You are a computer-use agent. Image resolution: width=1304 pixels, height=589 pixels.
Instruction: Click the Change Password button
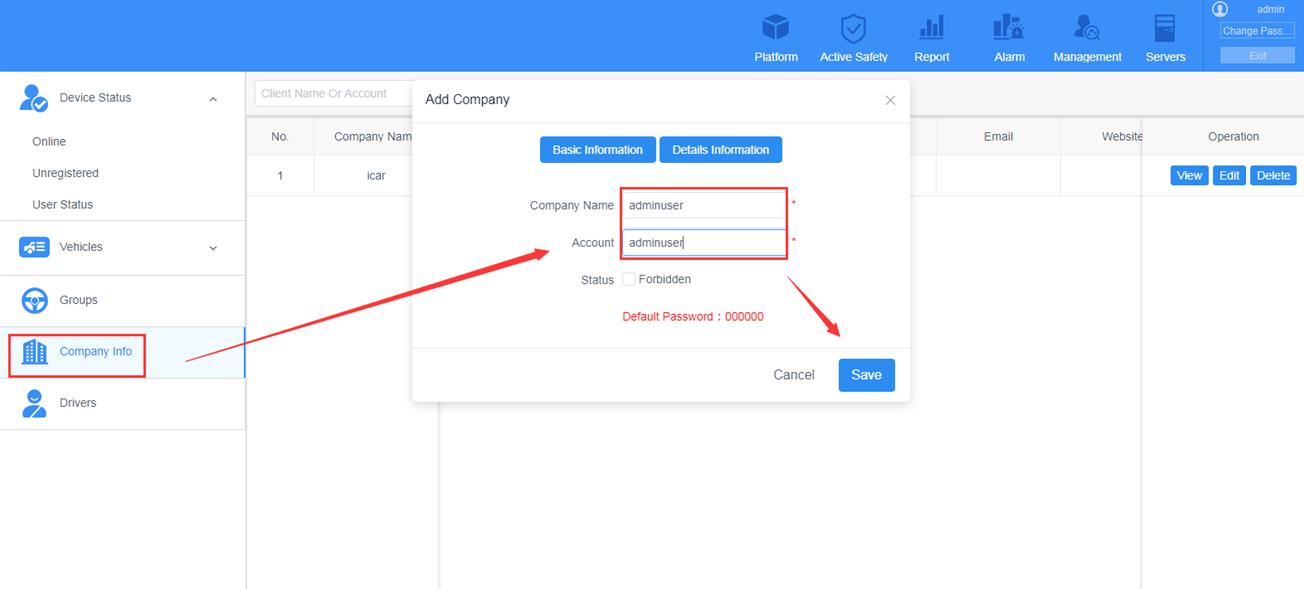[1258, 31]
